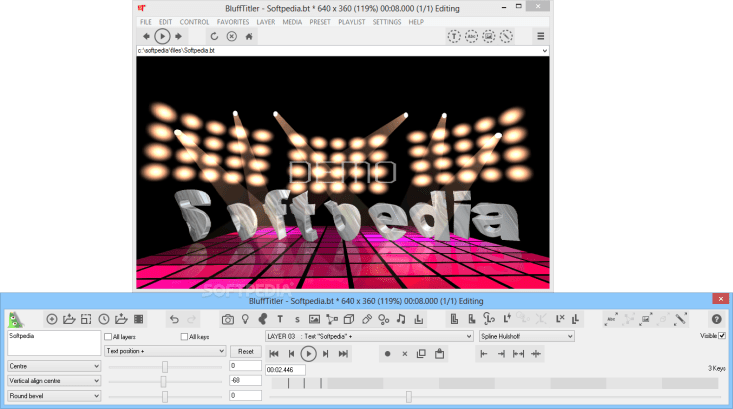The image size is (733, 409).
Task: Click the change picture icon in tool window
Action: [646, 319]
